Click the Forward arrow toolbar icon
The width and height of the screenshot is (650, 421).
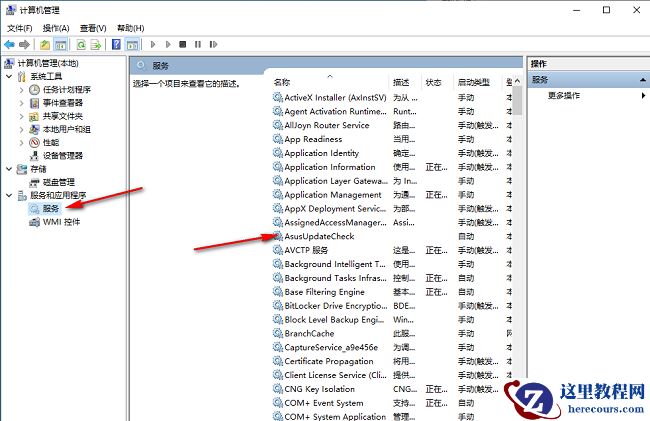click(24, 44)
